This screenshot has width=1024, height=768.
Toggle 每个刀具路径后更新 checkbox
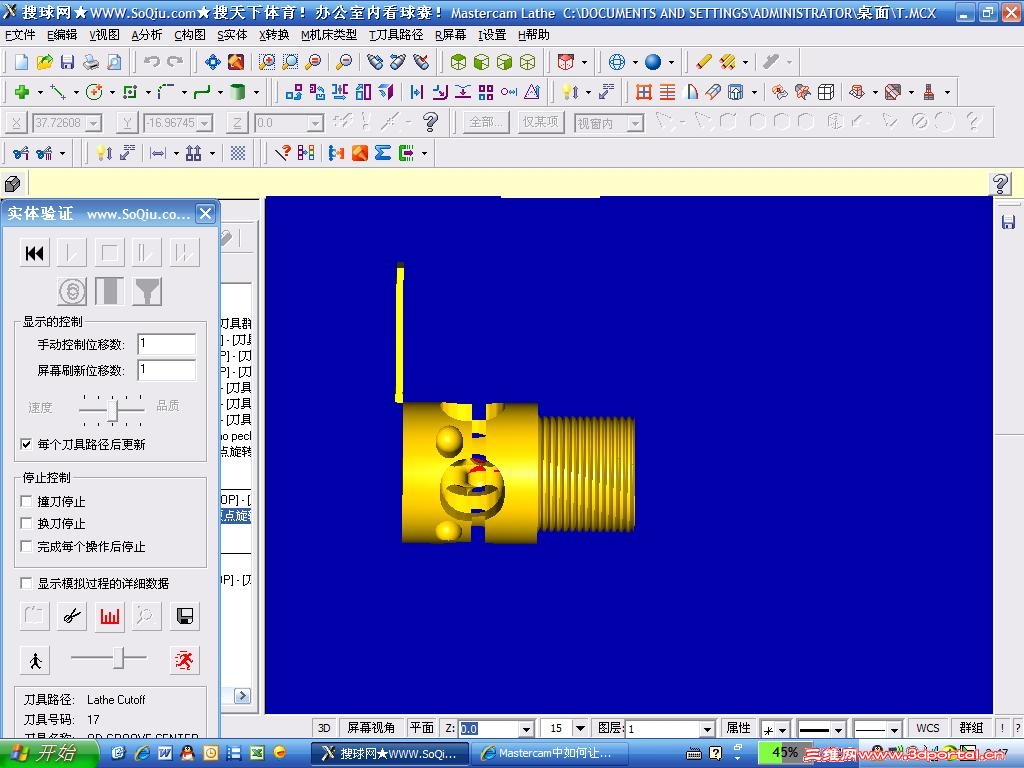(x=26, y=444)
